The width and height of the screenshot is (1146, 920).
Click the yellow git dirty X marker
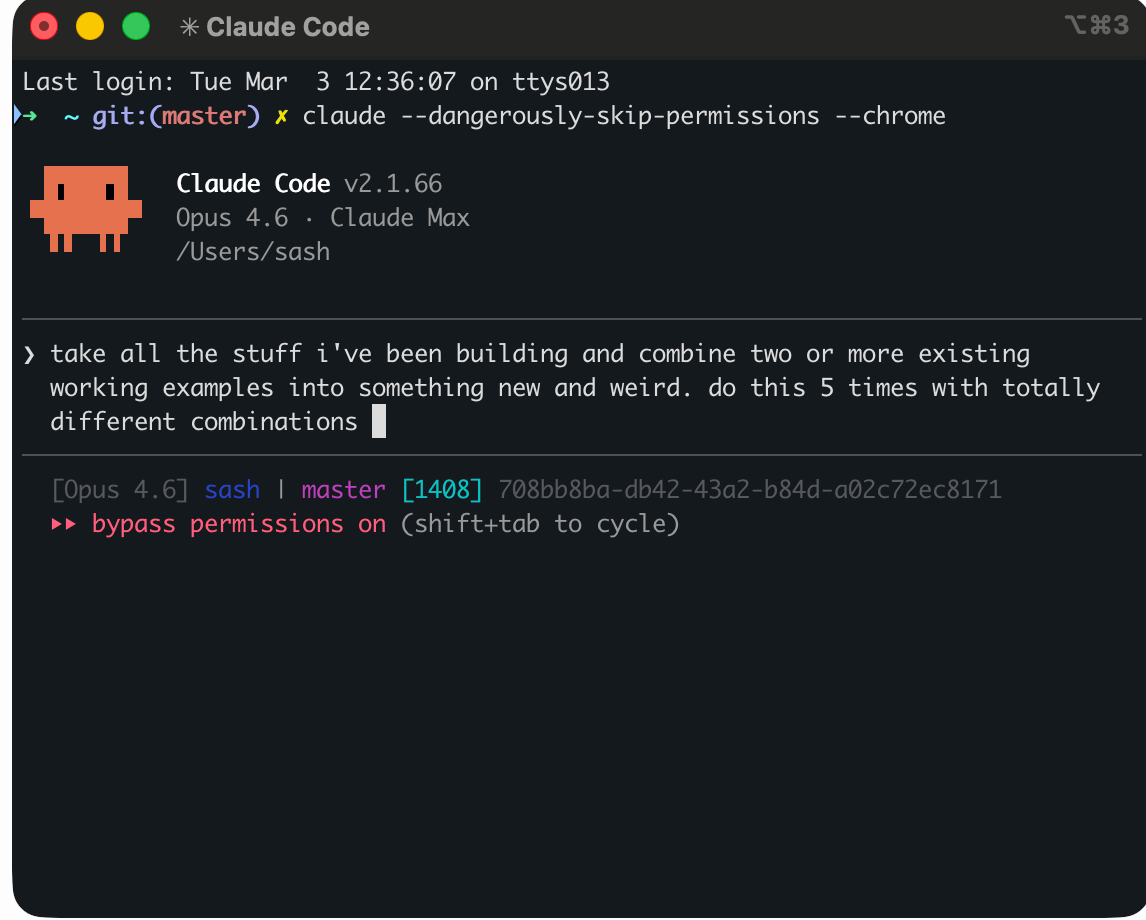[282, 116]
